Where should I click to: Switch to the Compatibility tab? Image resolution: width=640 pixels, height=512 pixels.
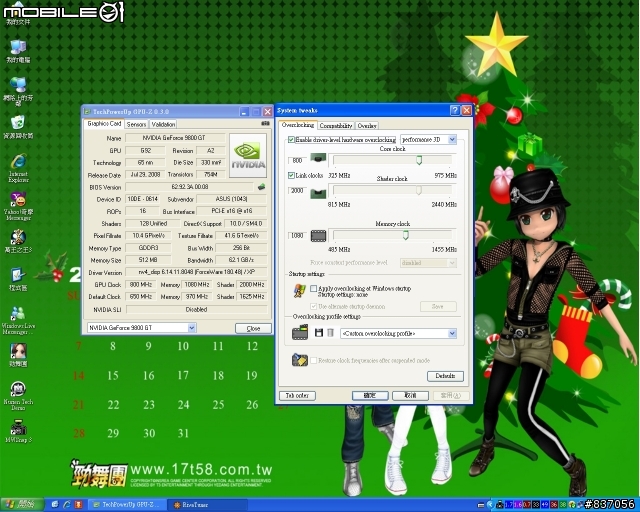(336, 126)
